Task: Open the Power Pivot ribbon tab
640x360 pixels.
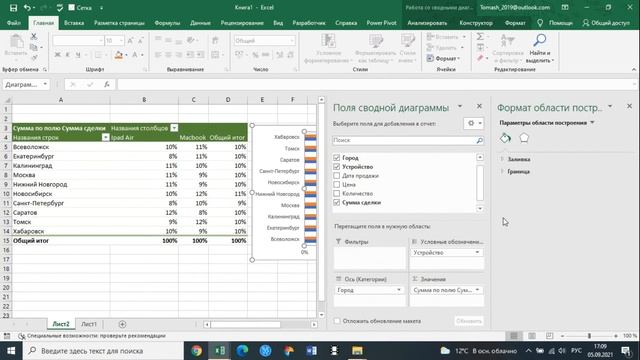Action: (381, 23)
